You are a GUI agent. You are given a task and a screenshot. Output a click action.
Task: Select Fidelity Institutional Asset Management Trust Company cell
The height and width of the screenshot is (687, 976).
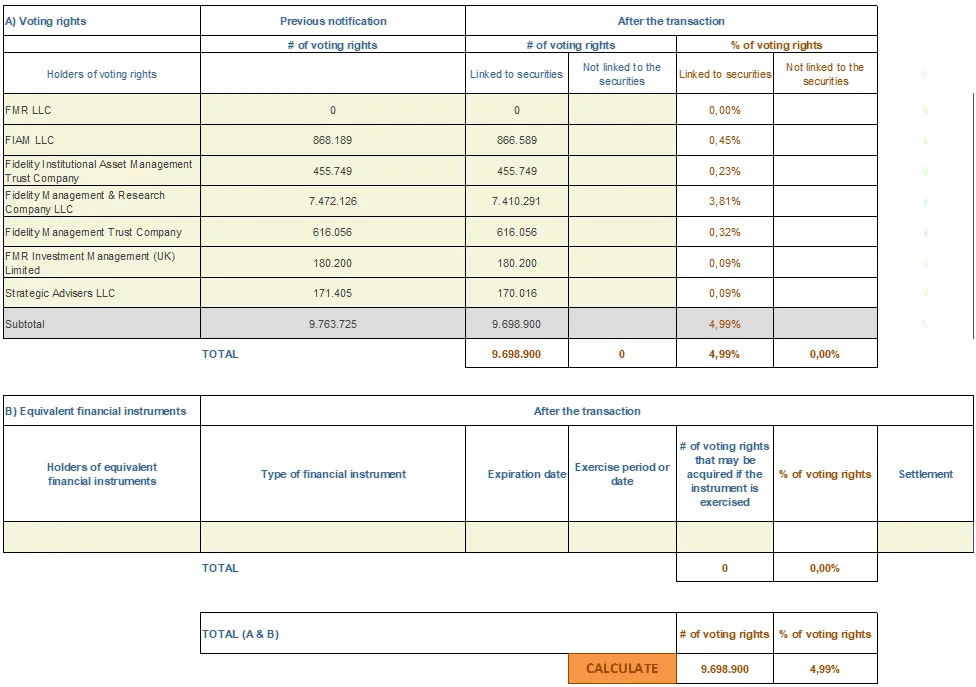102,171
